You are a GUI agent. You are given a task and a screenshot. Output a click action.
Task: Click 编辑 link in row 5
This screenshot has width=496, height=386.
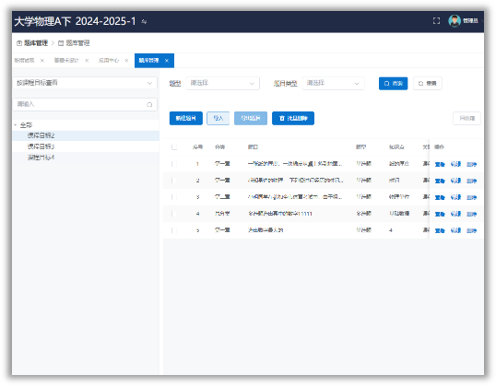[x=456, y=230]
